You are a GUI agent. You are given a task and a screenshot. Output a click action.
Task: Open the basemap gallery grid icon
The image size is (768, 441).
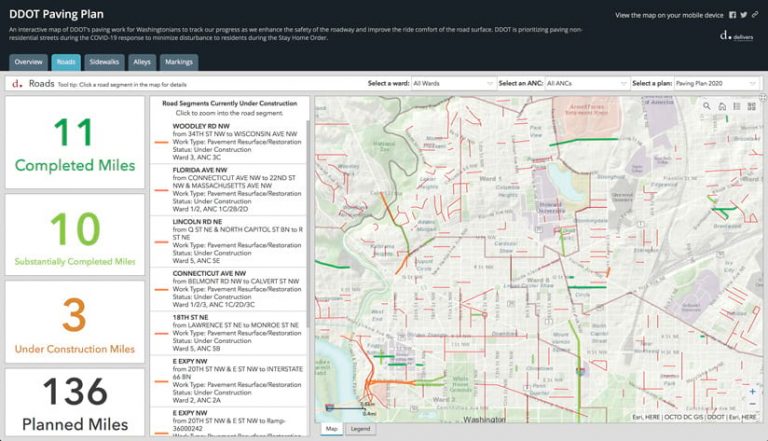(752, 106)
